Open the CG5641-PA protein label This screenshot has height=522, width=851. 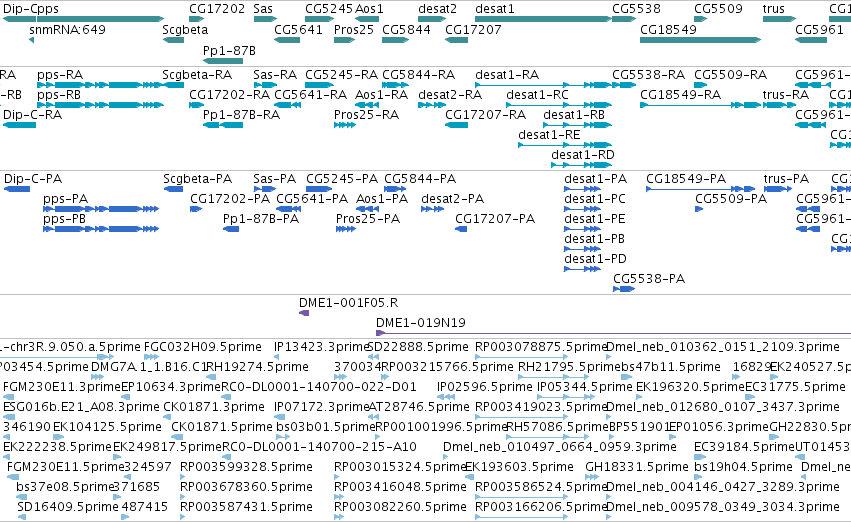pos(312,199)
